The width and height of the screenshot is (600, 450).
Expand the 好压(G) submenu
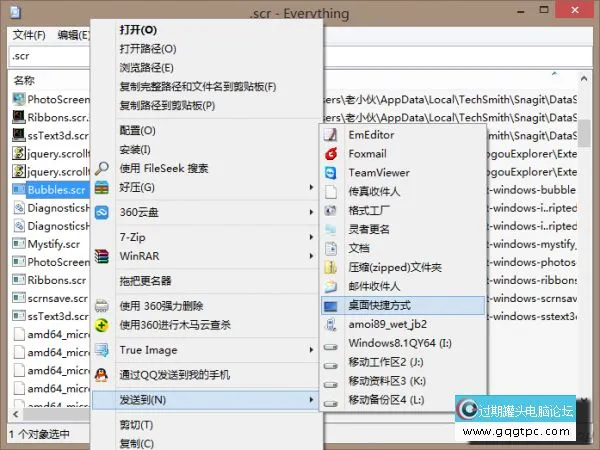coord(312,187)
